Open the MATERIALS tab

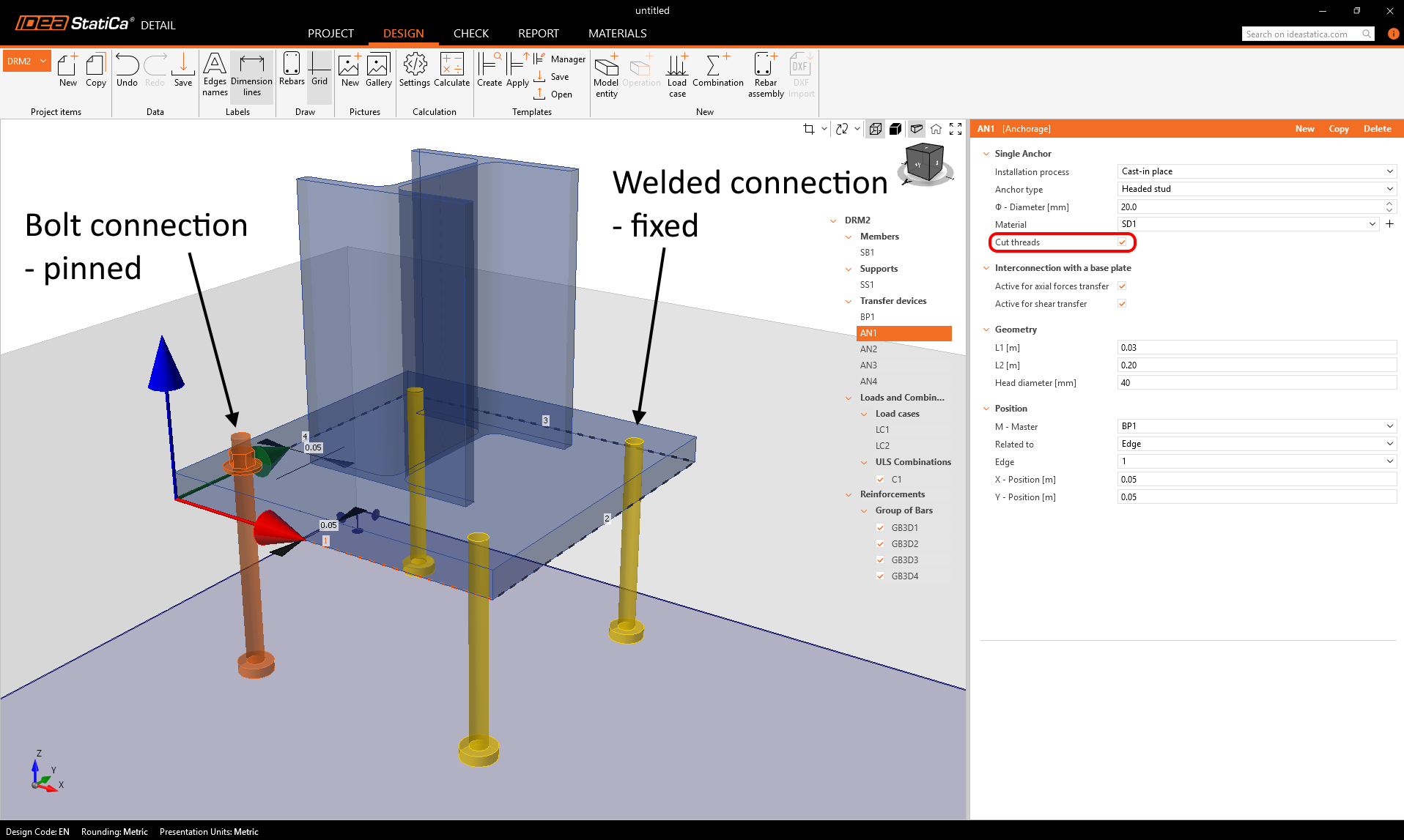pyautogui.click(x=617, y=34)
